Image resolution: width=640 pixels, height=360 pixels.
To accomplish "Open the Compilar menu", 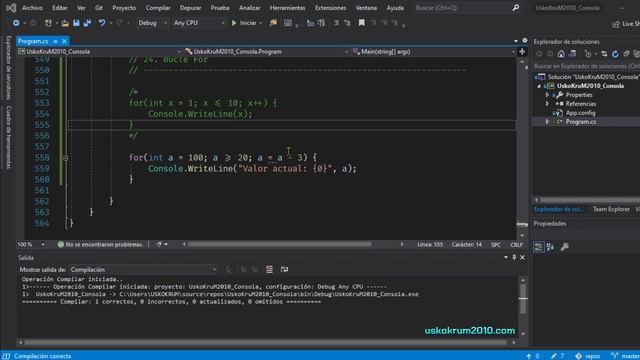I will [158, 8].
